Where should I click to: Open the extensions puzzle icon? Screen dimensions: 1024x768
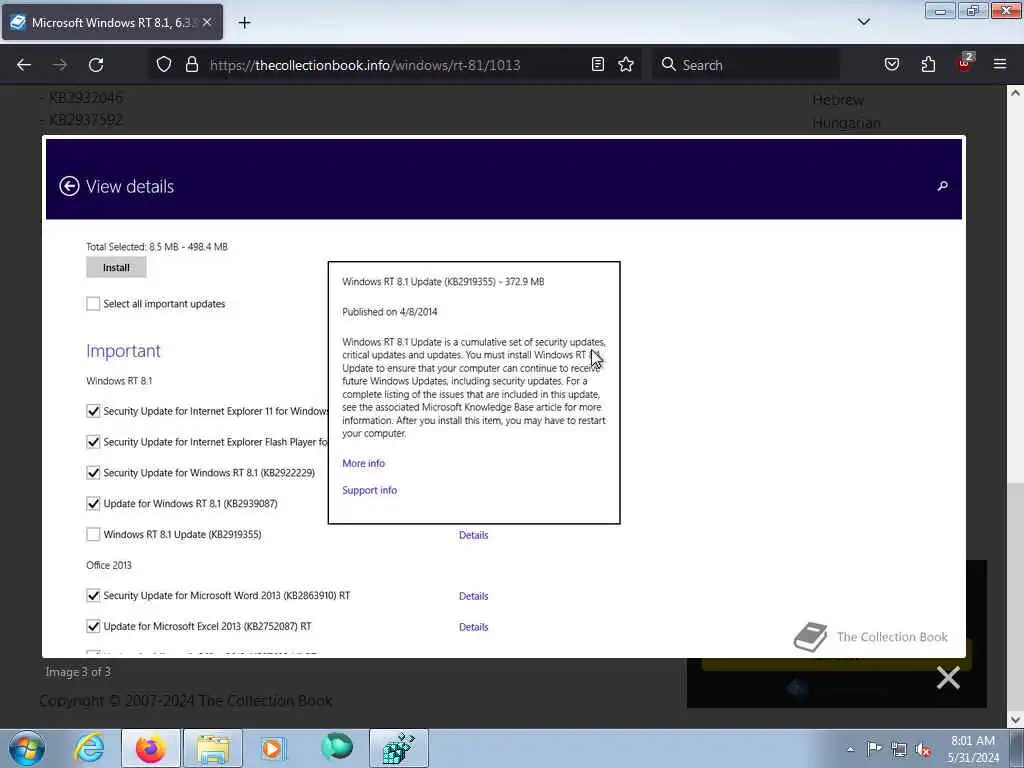click(x=928, y=65)
